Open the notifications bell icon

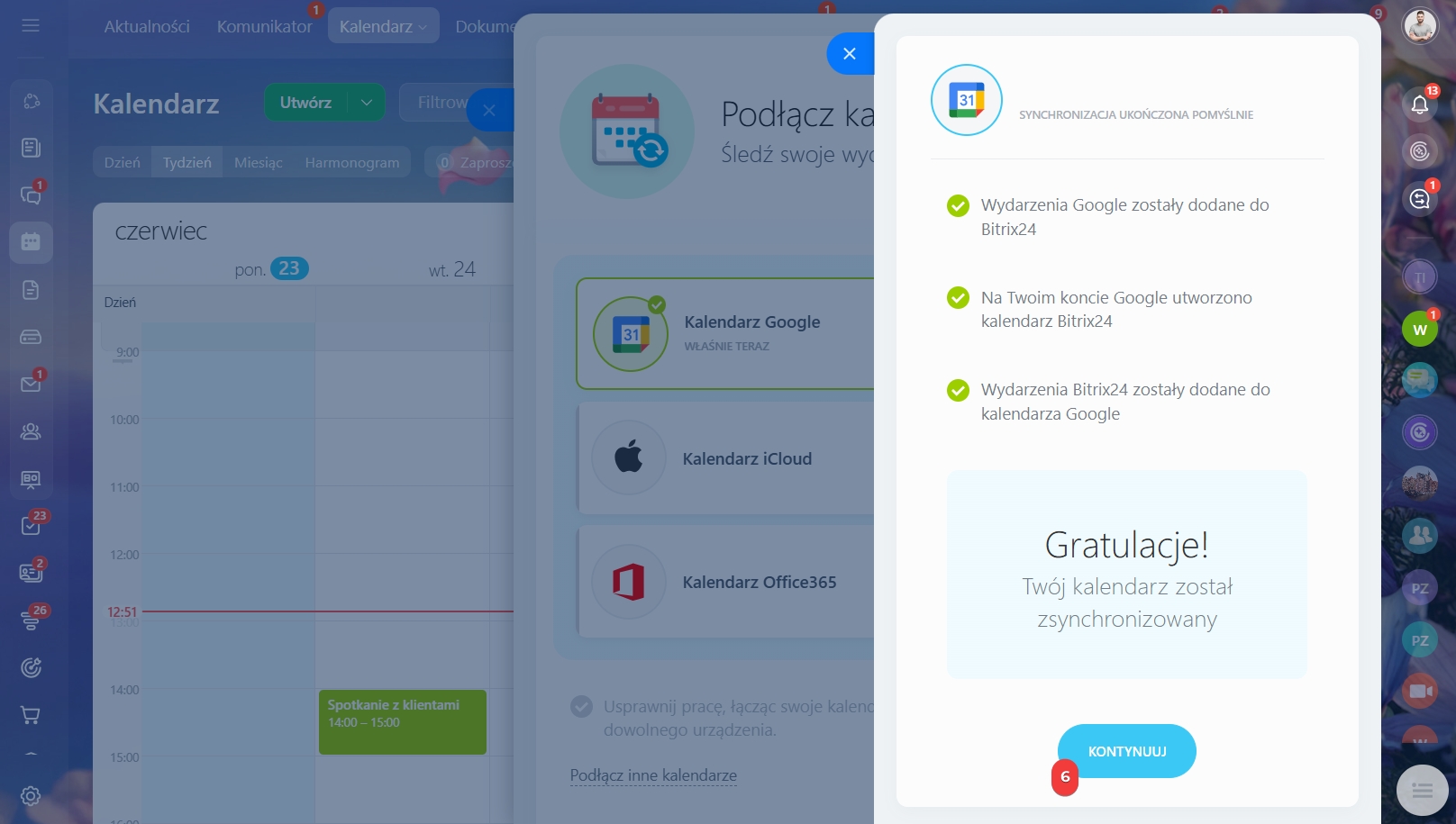[1420, 104]
